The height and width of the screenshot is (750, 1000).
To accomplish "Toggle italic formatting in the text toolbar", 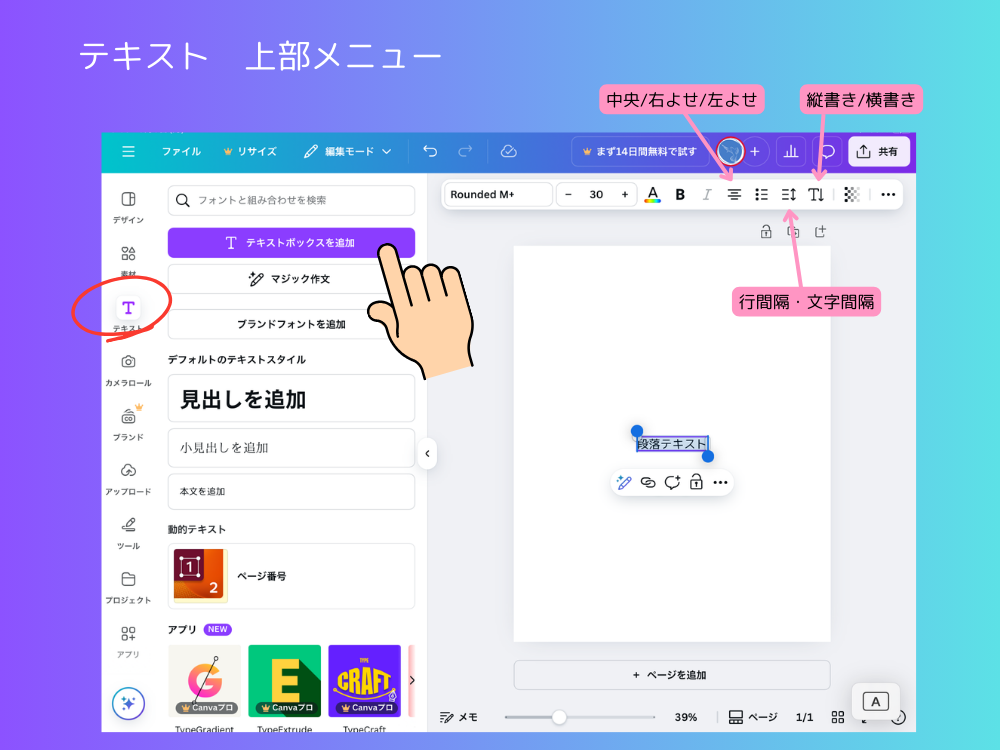I will (x=706, y=195).
